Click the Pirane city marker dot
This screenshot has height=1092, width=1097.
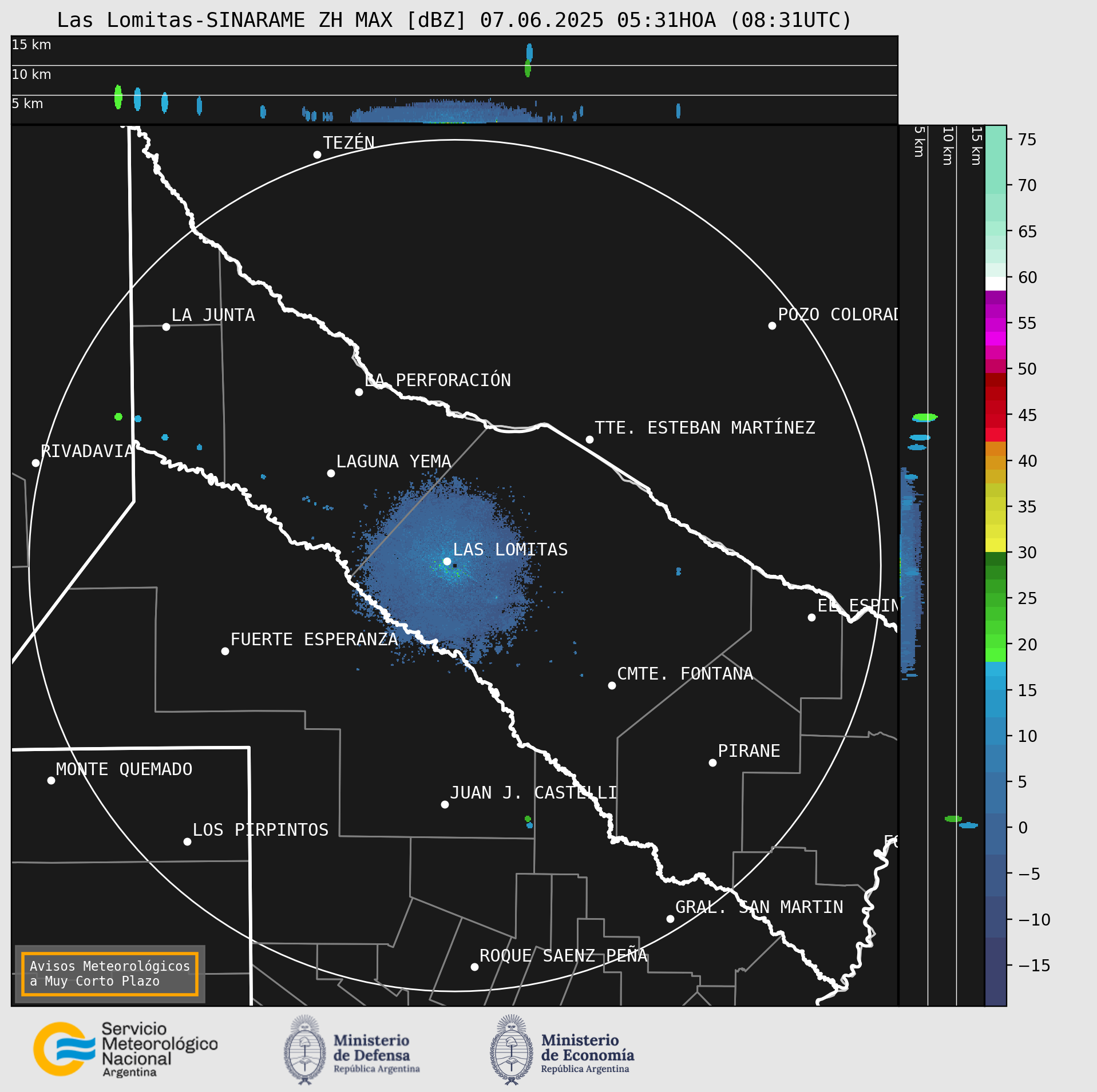coord(712,763)
